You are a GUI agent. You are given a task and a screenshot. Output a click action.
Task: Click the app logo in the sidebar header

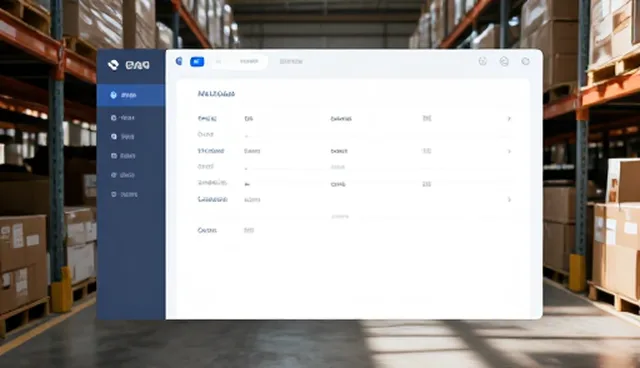[129, 65]
